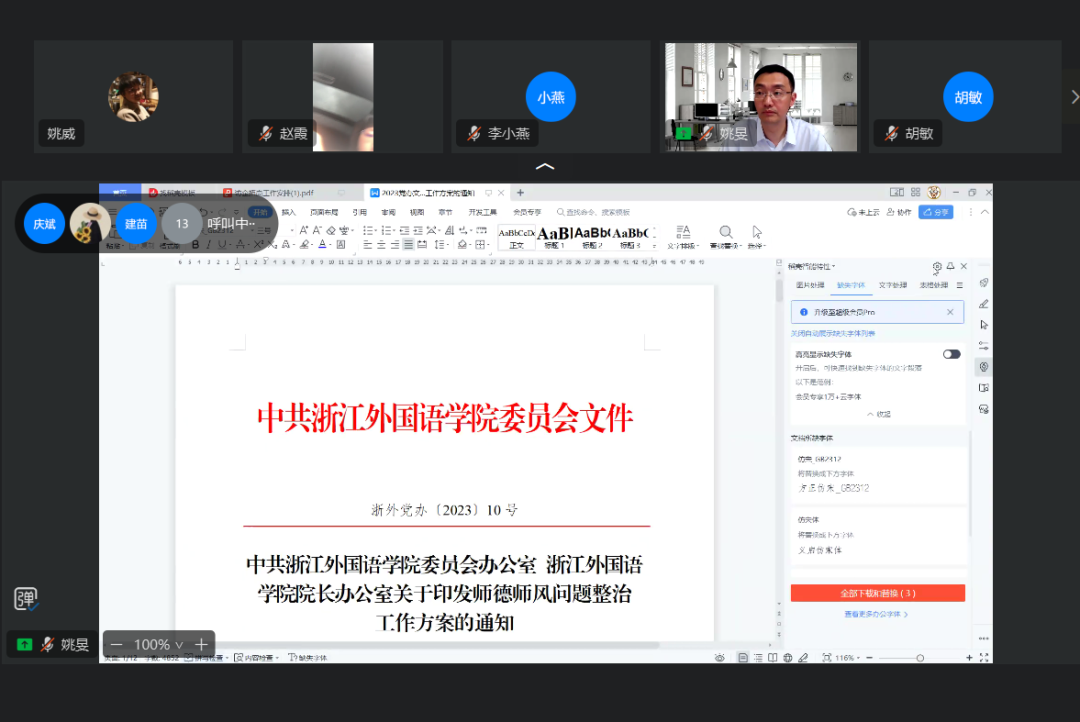Image resolution: width=1080 pixels, height=722 pixels.
Task: Select the pen icon in right sidebar
Action: (x=983, y=304)
